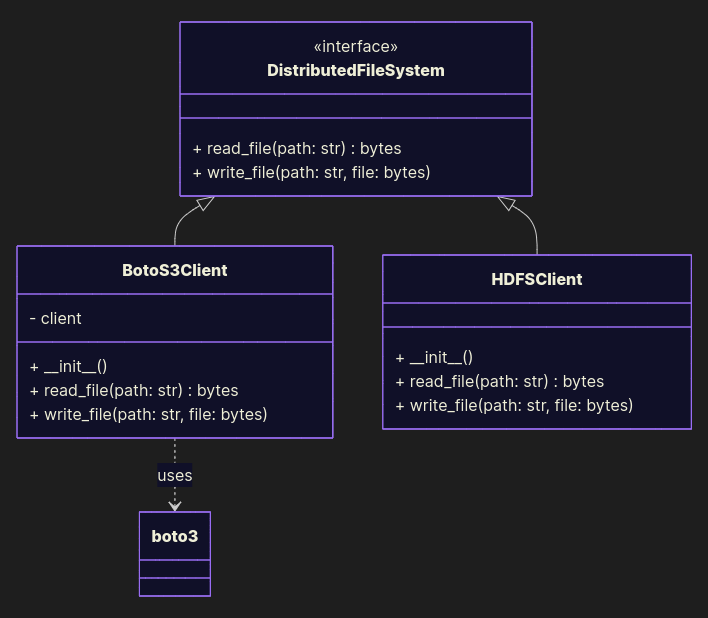Select __init__() method in BotoS3Client
708x618 pixels.
69,367
